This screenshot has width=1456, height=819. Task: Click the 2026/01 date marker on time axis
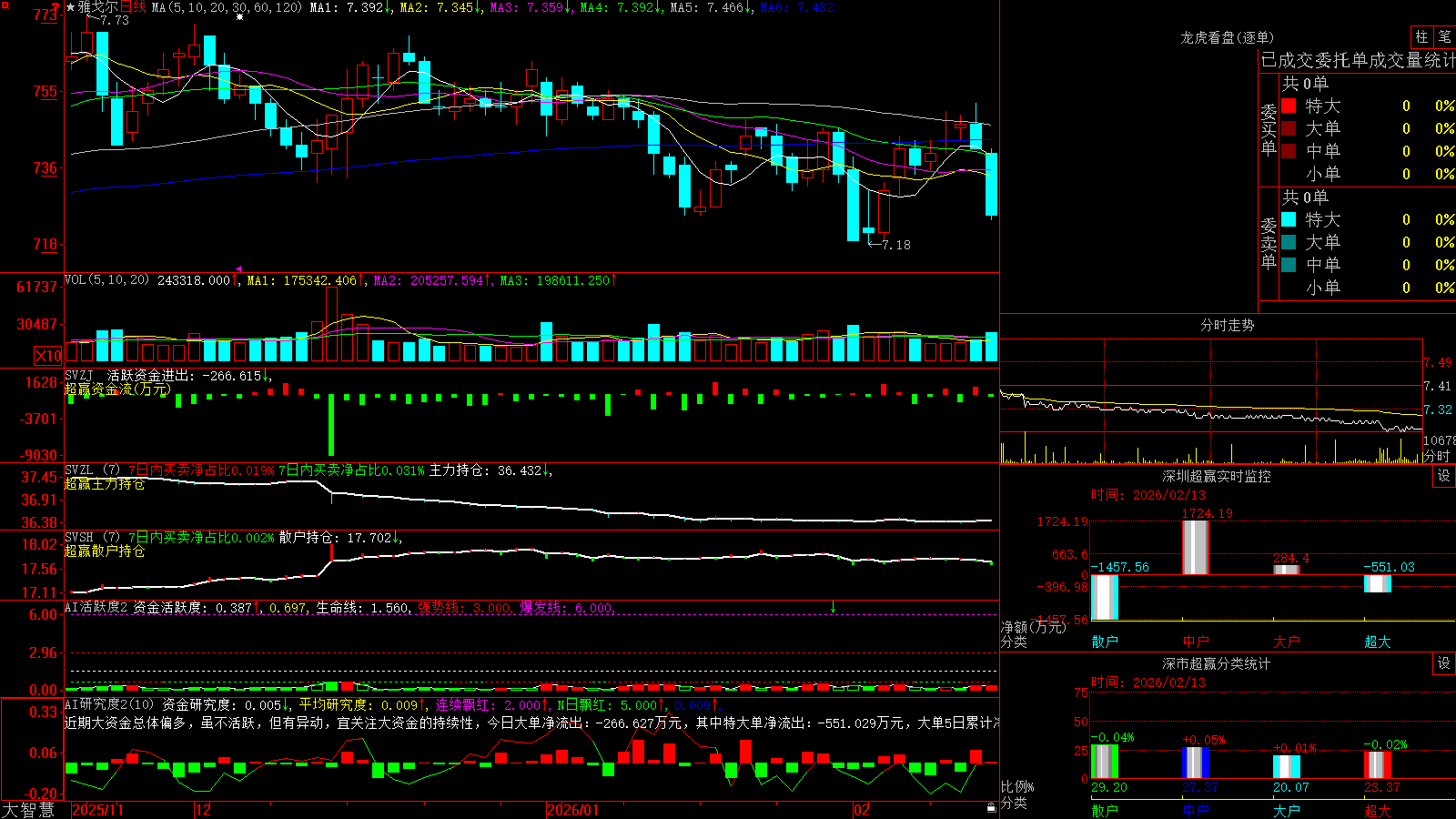(x=573, y=810)
